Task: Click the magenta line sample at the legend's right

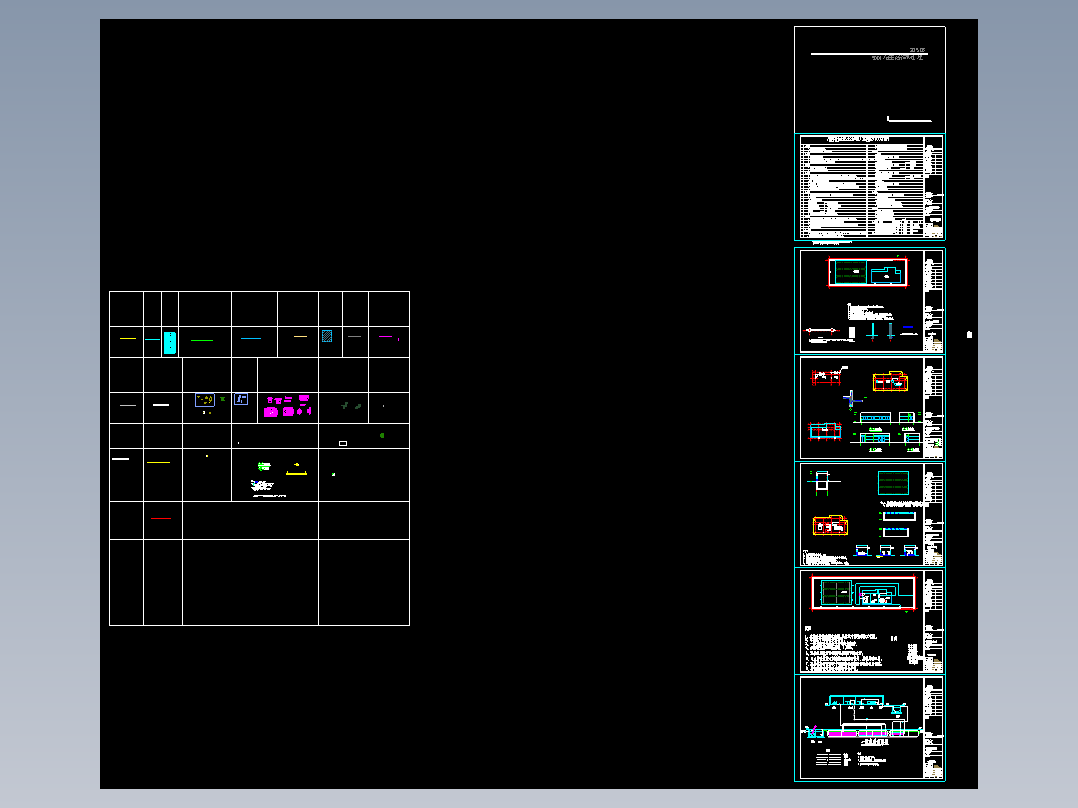Action: (x=386, y=336)
